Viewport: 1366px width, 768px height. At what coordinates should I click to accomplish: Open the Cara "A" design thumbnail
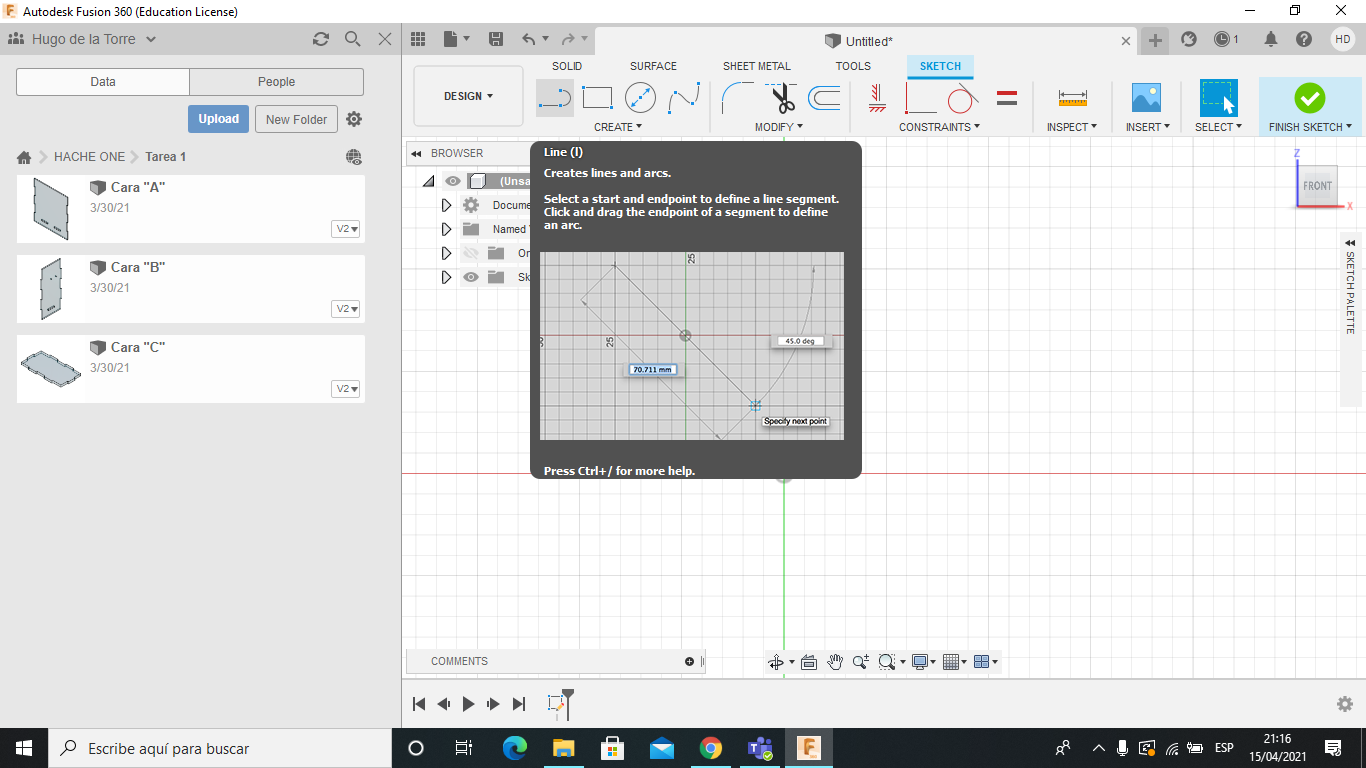click(x=51, y=208)
